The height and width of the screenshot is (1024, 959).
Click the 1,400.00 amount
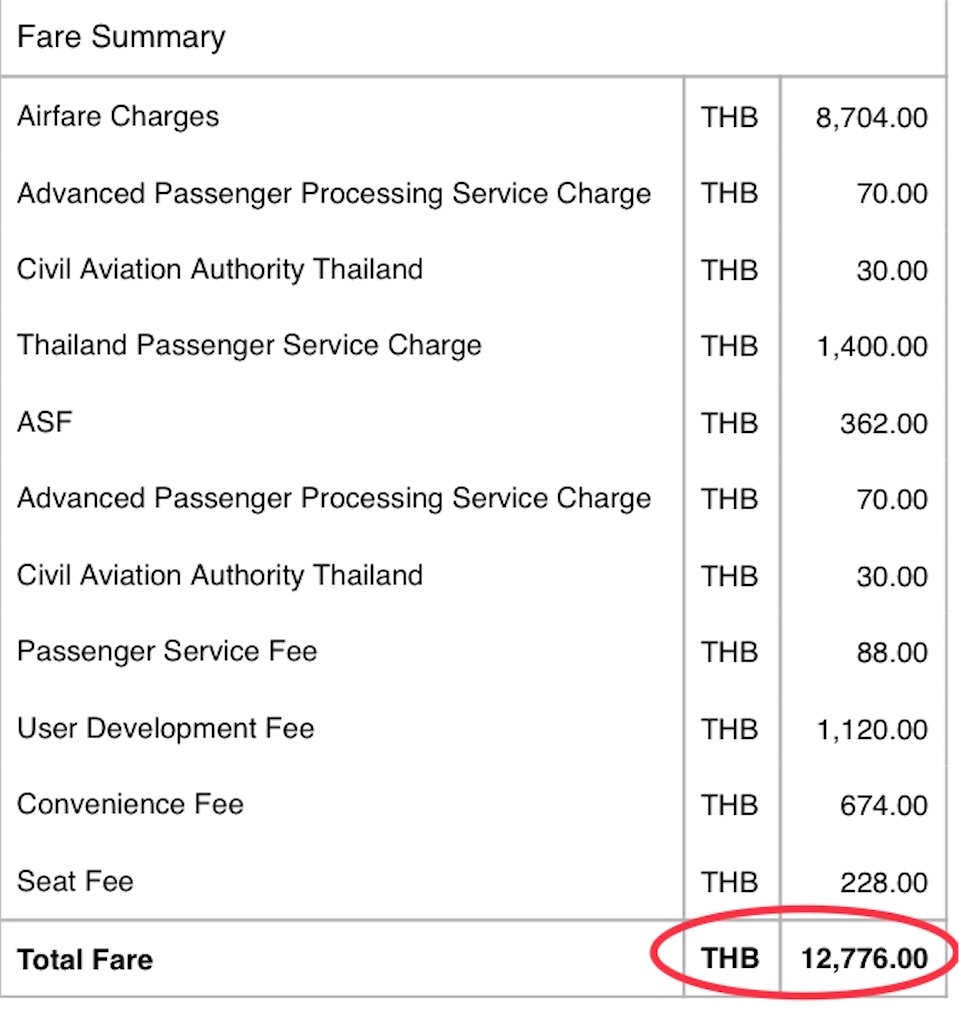[871, 347]
